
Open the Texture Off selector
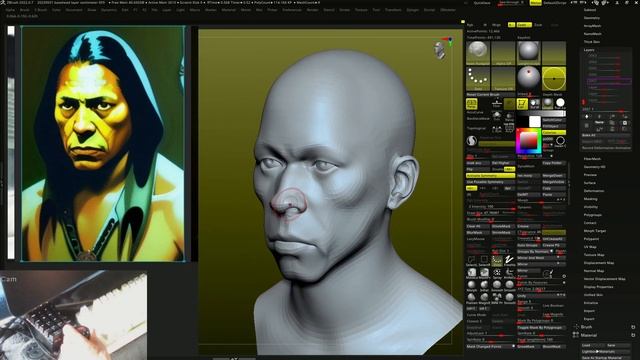(x=503, y=79)
